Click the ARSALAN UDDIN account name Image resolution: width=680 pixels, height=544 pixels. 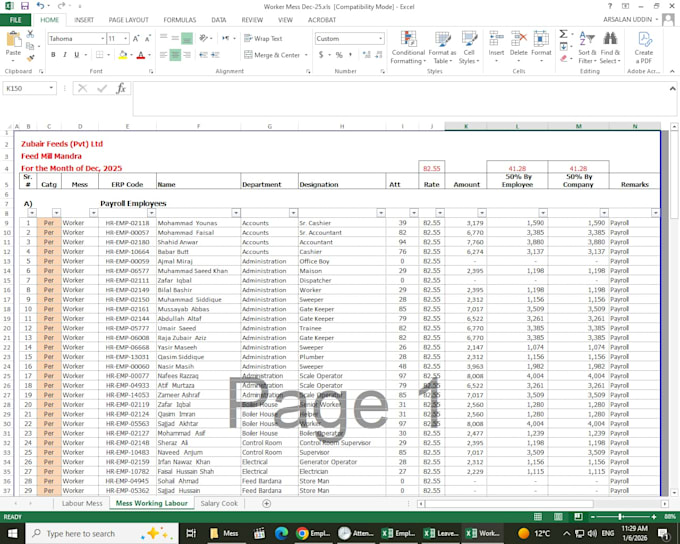coord(627,20)
